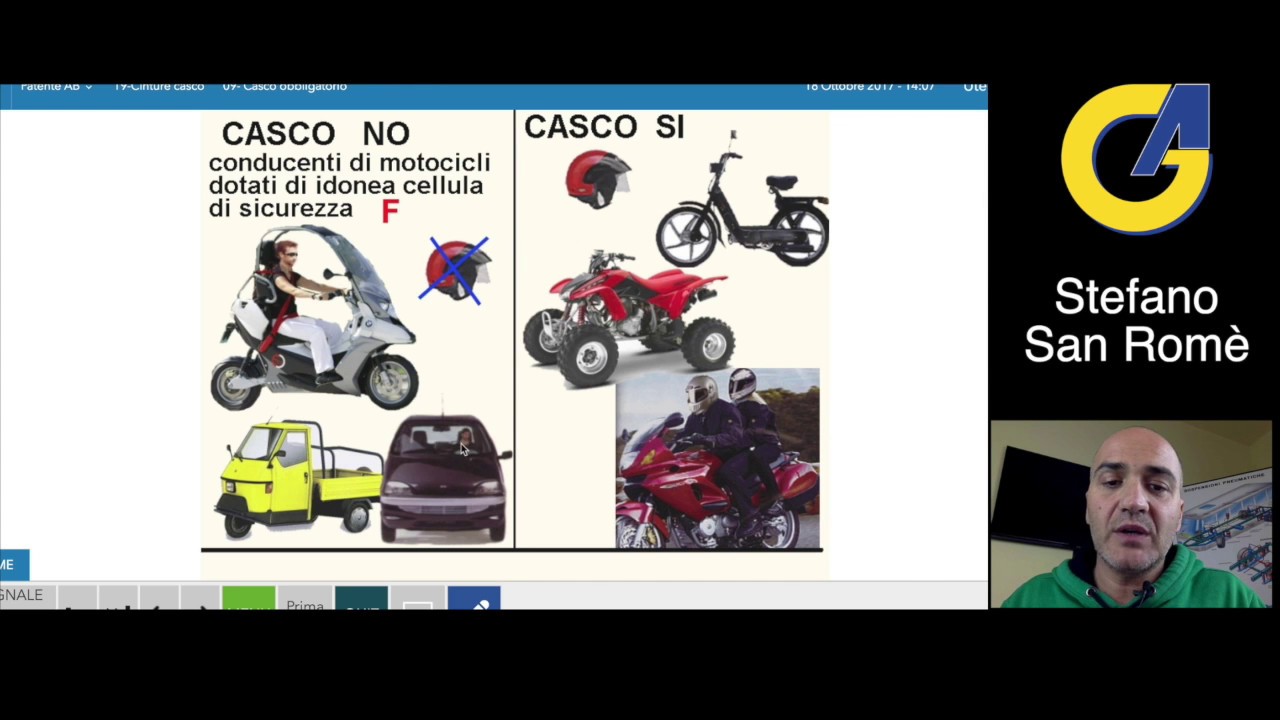
Task: Click the CASCO NO heading
Action: (x=315, y=134)
